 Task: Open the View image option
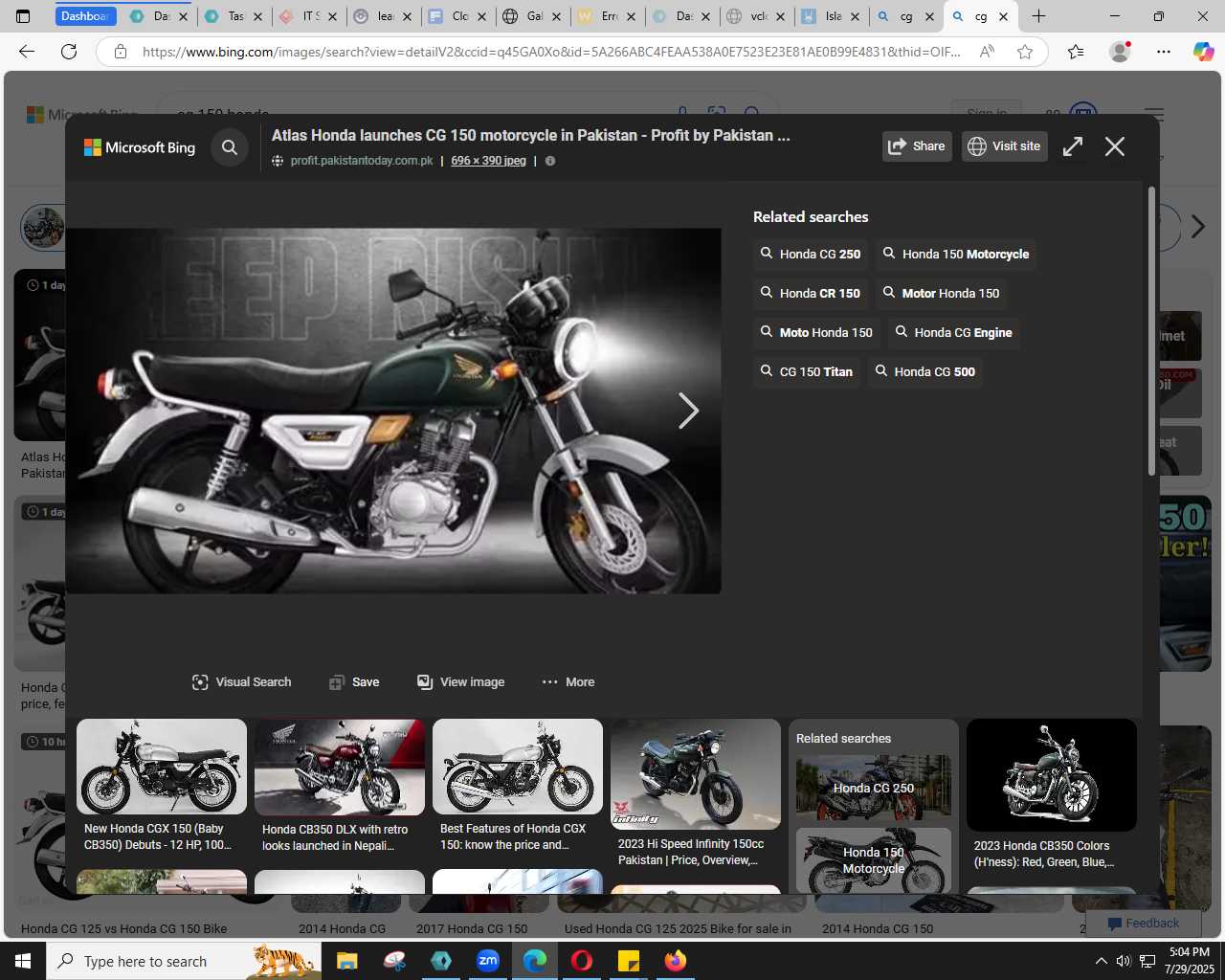[x=460, y=682]
